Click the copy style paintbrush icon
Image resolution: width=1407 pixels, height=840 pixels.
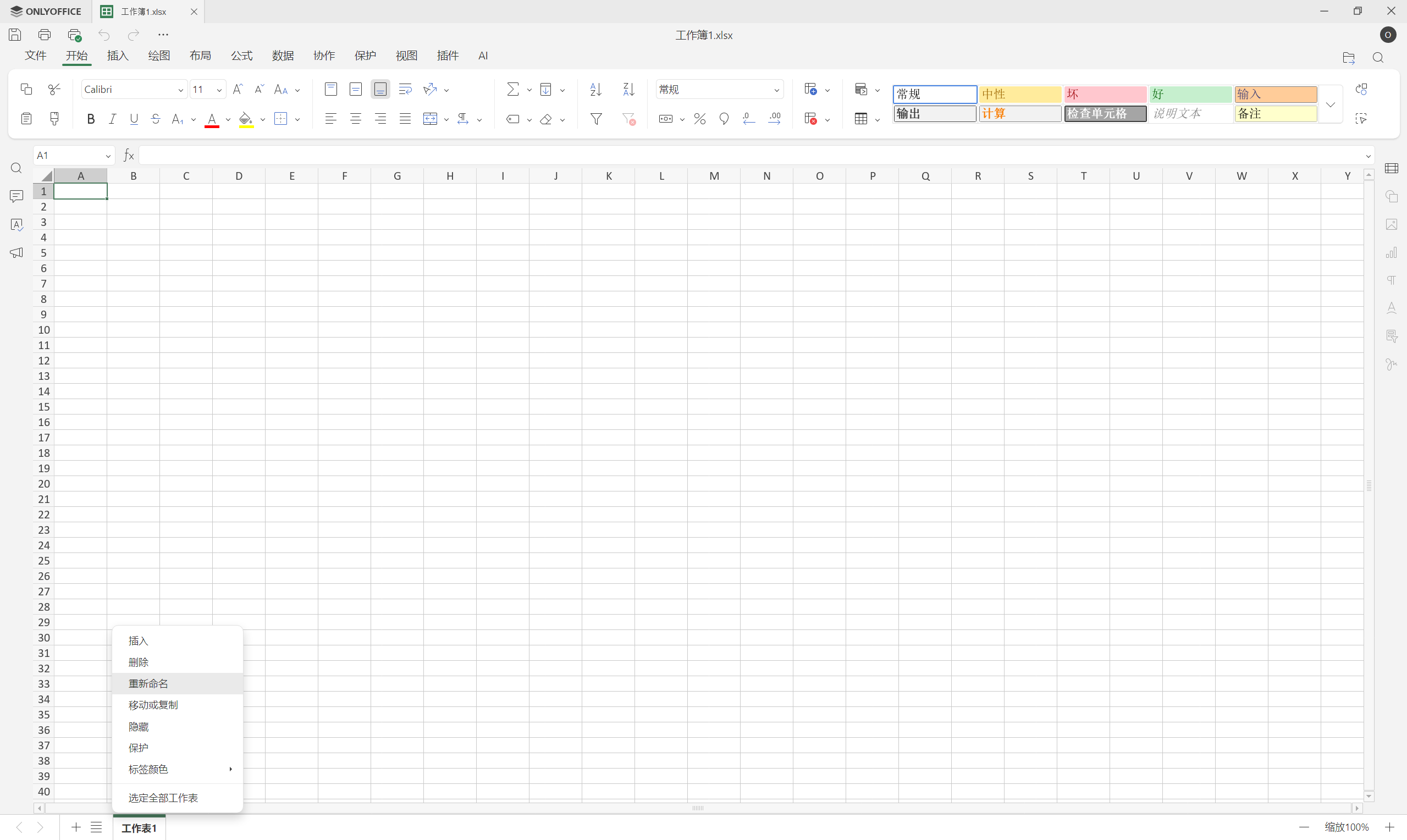[54, 119]
